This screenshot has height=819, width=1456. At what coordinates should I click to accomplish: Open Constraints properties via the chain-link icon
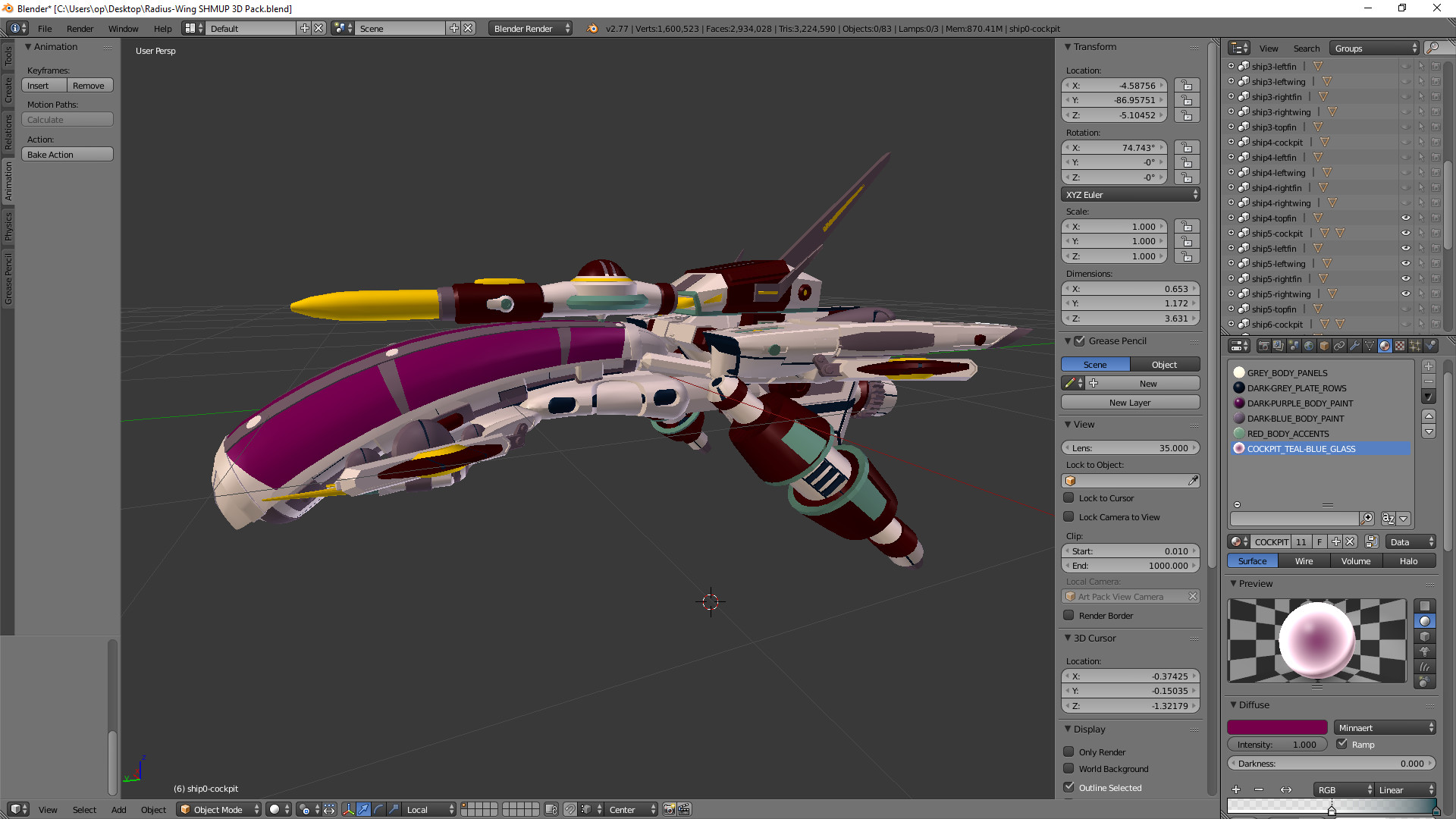click(x=1339, y=345)
